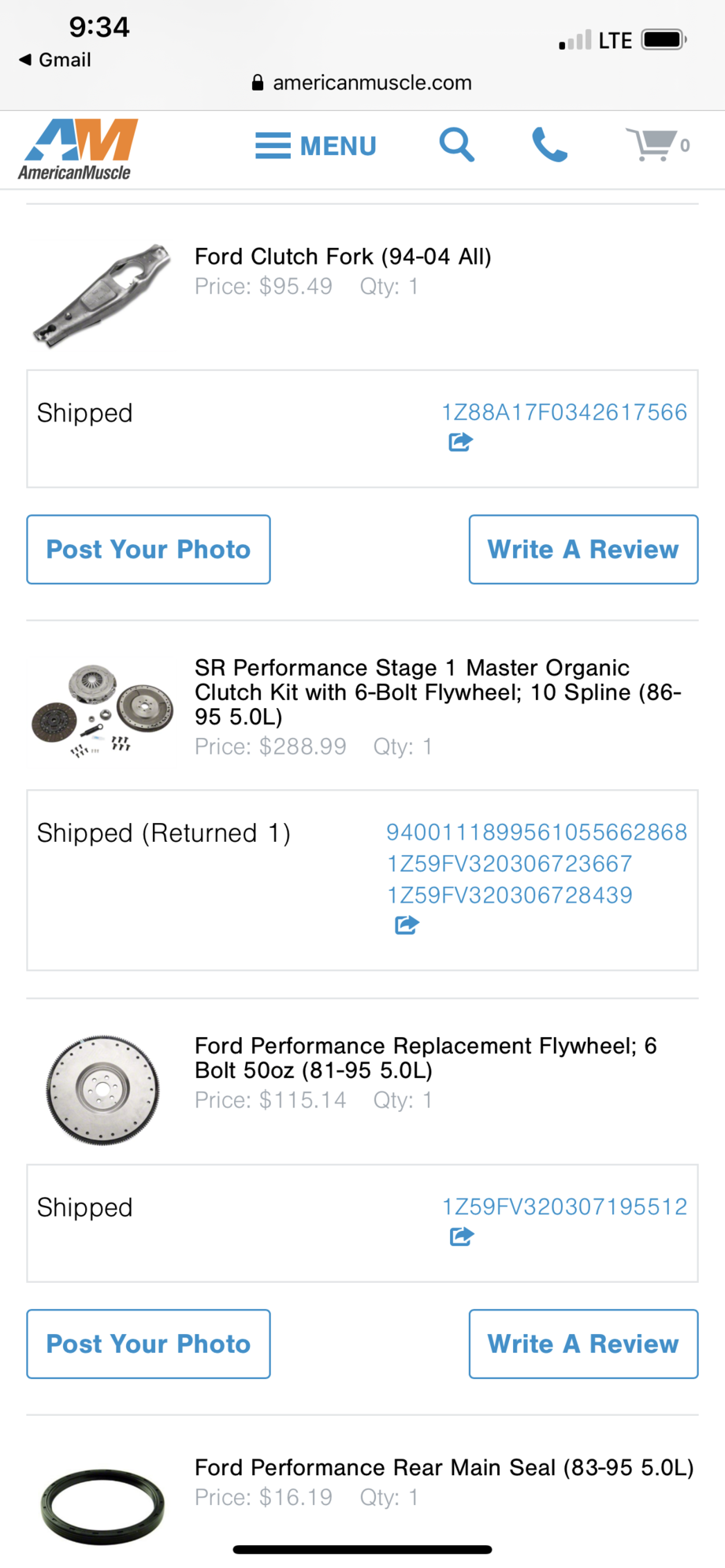Open tracking number 1Z59FV320307195512
The image size is (725, 1568).
[x=564, y=1207]
